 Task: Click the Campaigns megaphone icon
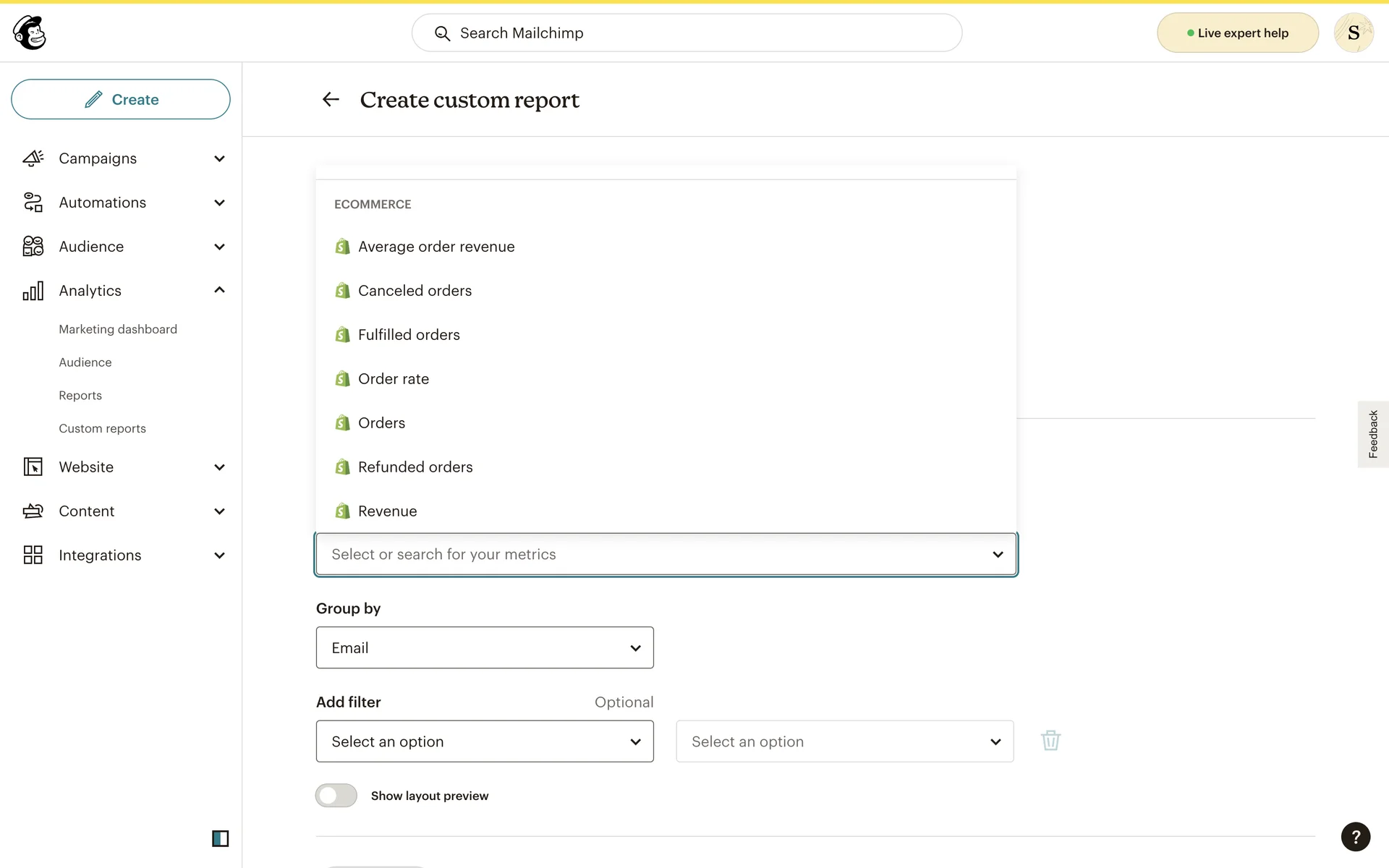(x=33, y=158)
